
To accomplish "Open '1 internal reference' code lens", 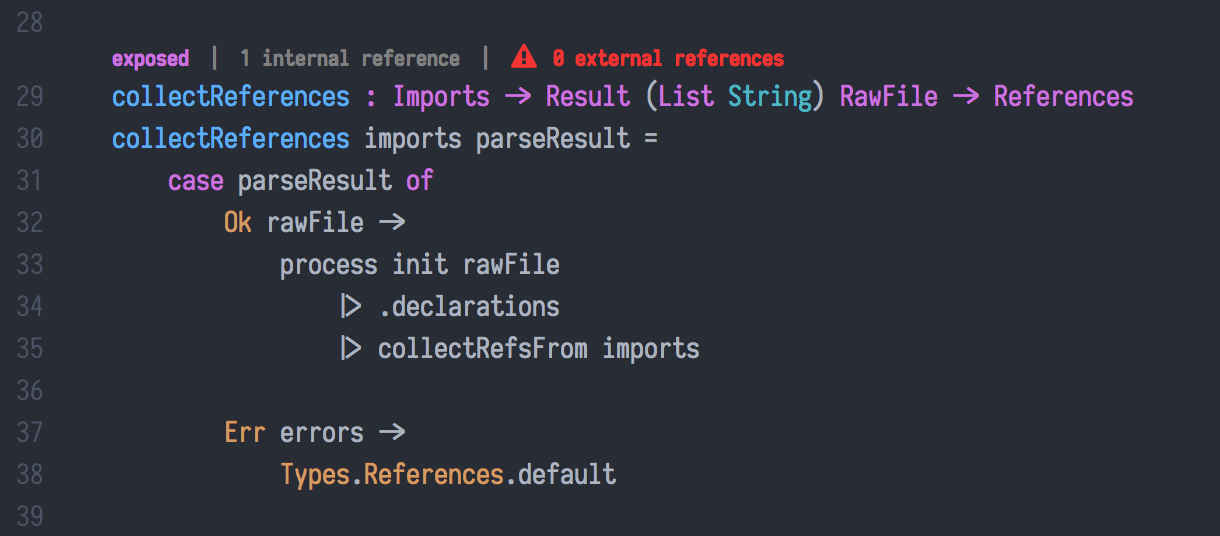I will (350, 59).
